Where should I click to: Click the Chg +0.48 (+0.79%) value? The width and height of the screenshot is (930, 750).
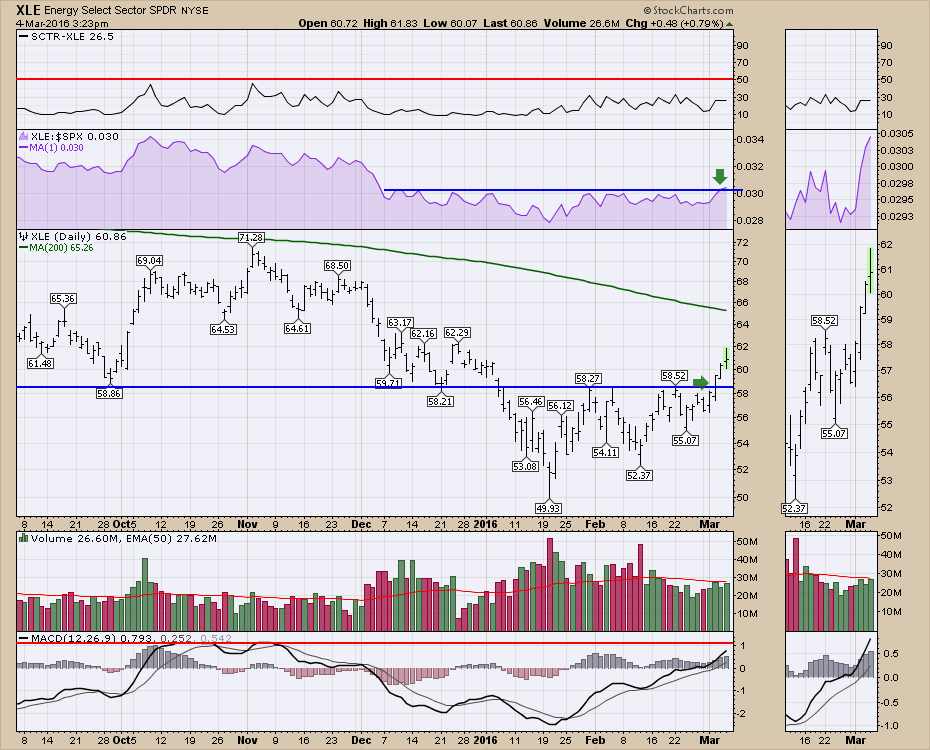[x=674, y=23]
